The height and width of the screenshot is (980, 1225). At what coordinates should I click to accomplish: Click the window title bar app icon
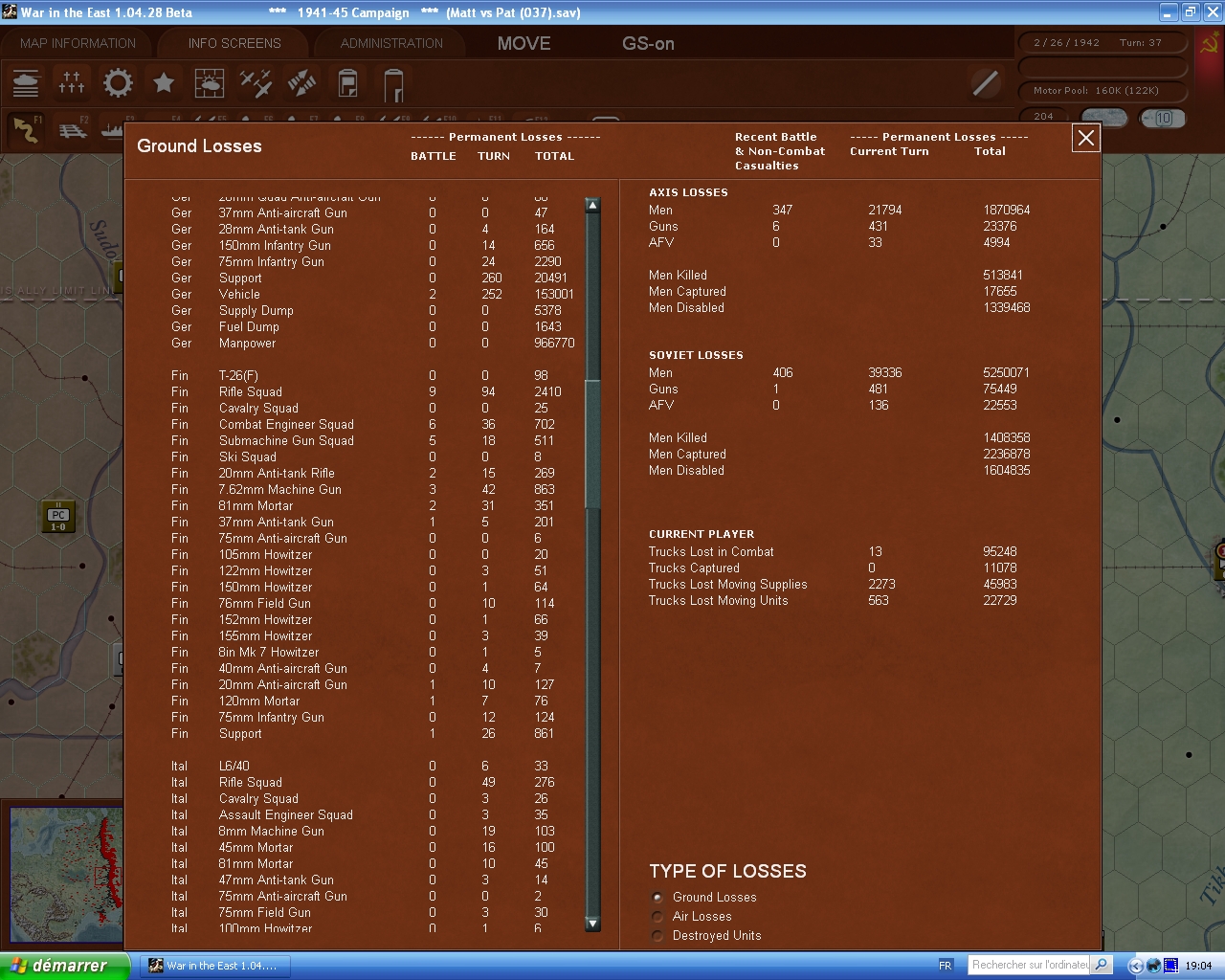click(10, 12)
